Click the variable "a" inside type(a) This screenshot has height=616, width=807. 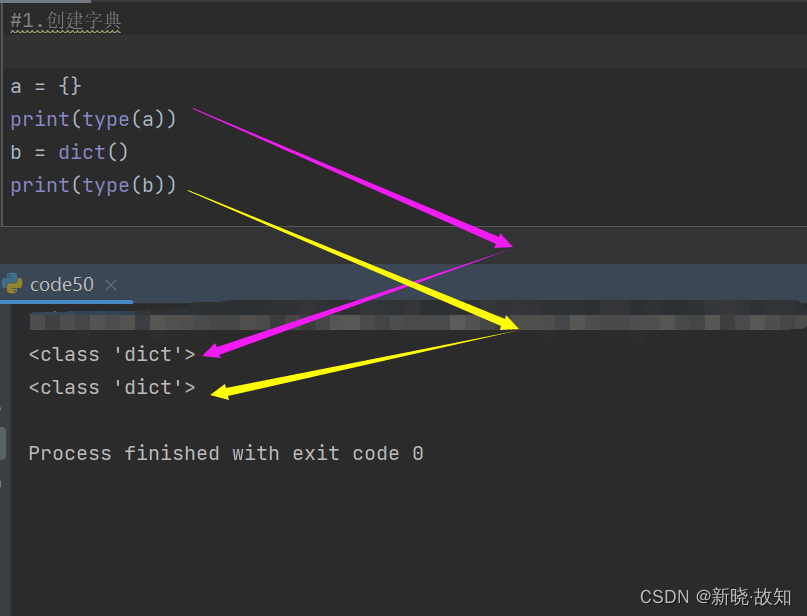148,120
